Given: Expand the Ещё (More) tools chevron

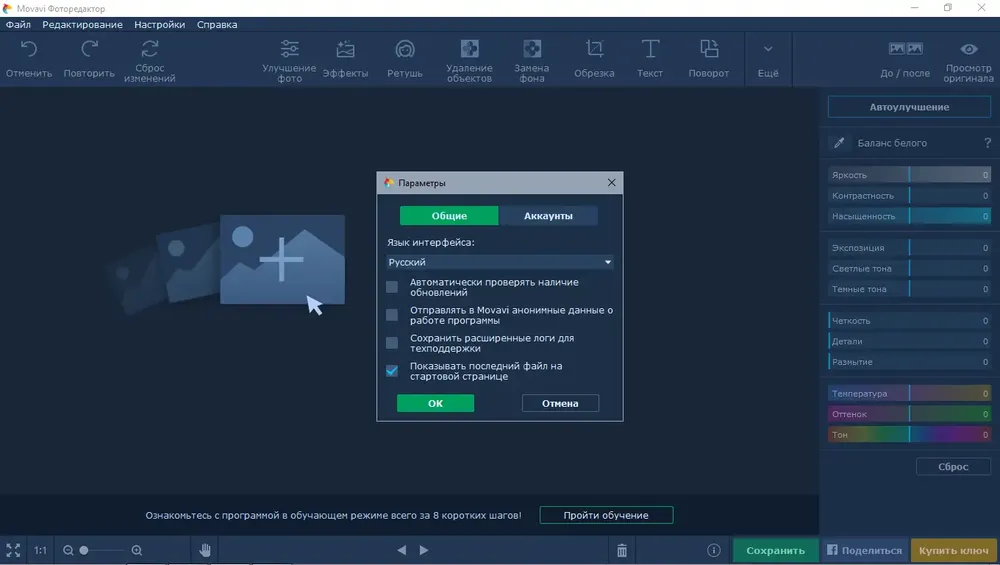Looking at the screenshot, I should (768, 57).
